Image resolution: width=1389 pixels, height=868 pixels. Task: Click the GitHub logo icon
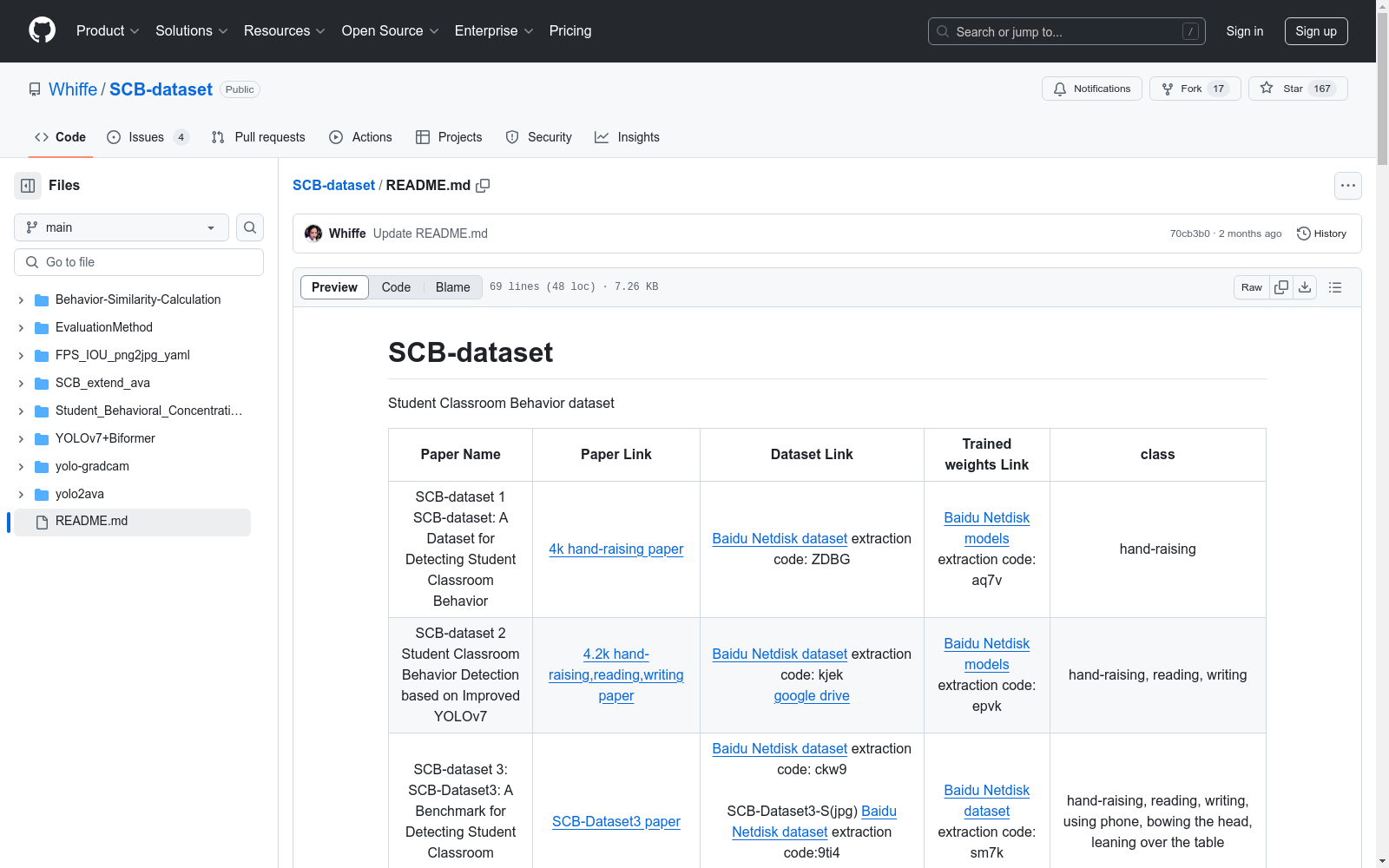click(42, 30)
